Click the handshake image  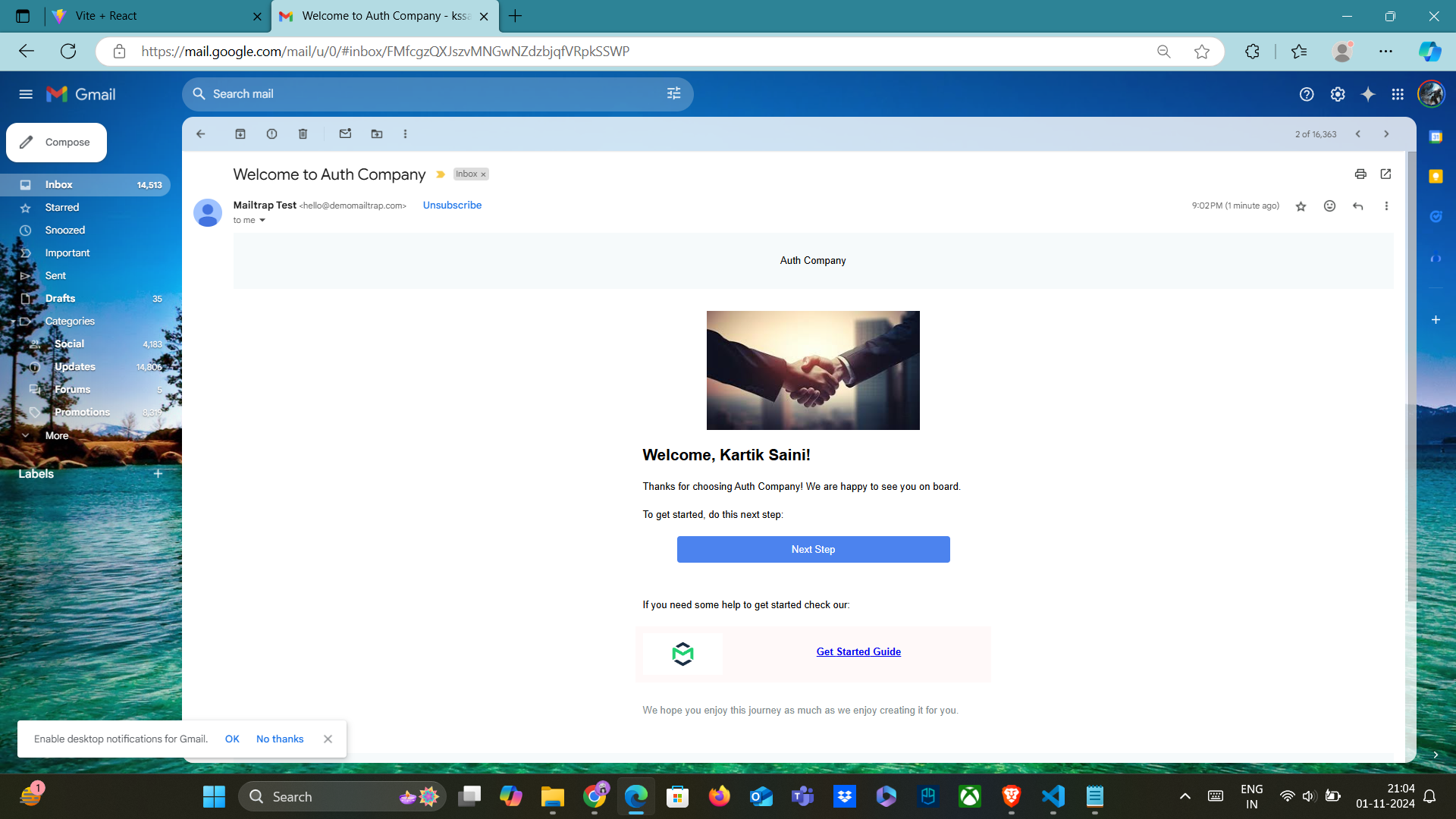(813, 371)
